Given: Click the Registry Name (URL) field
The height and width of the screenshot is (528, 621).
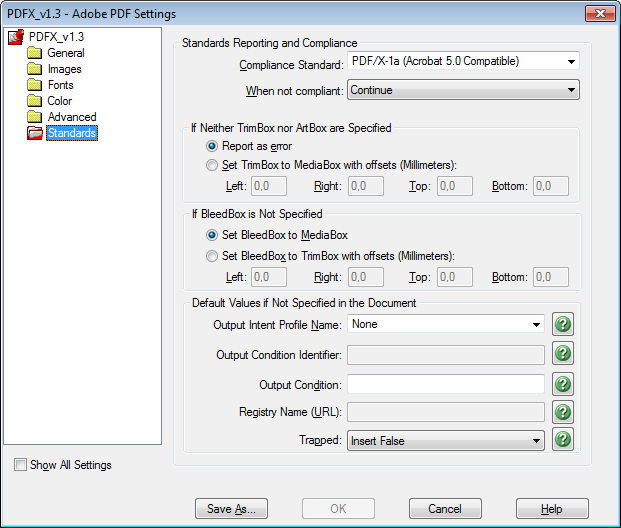Looking at the screenshot, I should tap(446, 412).
